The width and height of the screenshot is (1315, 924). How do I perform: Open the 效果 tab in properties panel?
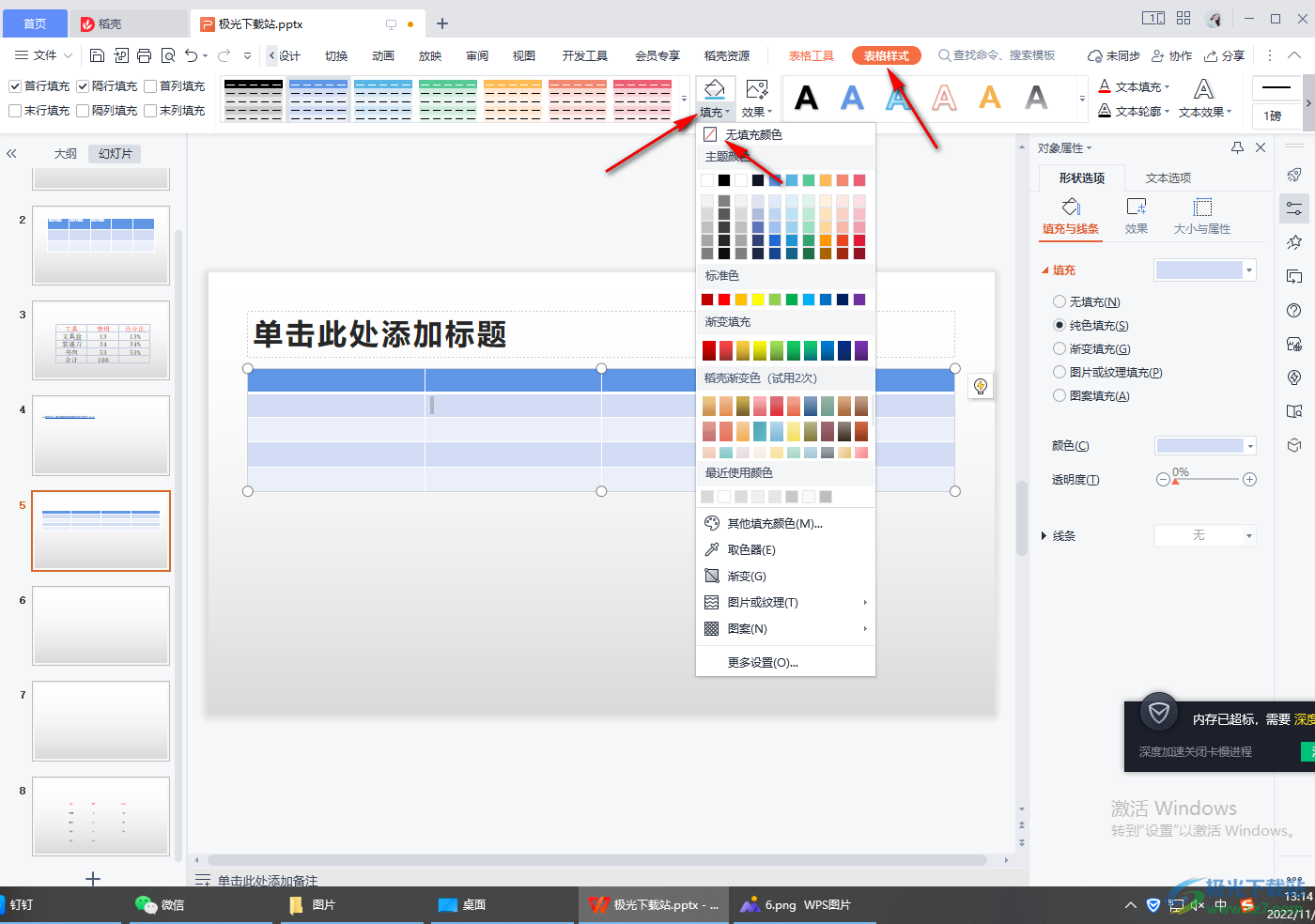click(1137, 215)
